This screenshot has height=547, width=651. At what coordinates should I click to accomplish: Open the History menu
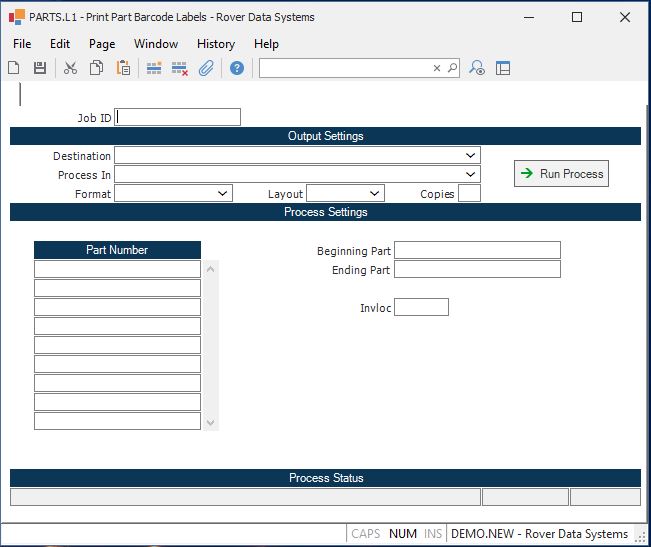click(215, 44)
